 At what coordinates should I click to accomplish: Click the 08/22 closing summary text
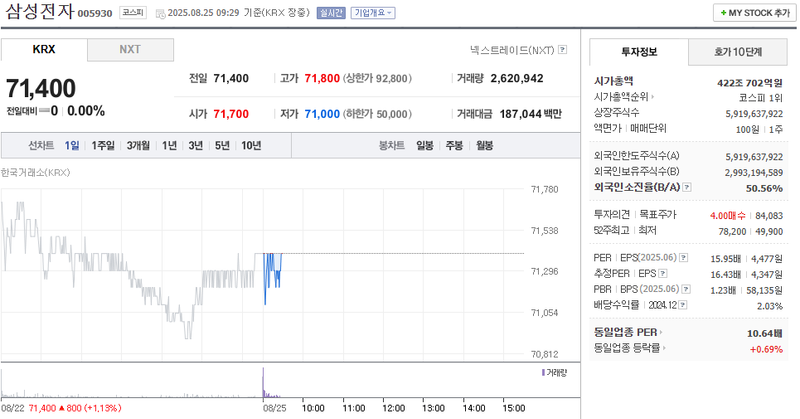click(61, 408)
